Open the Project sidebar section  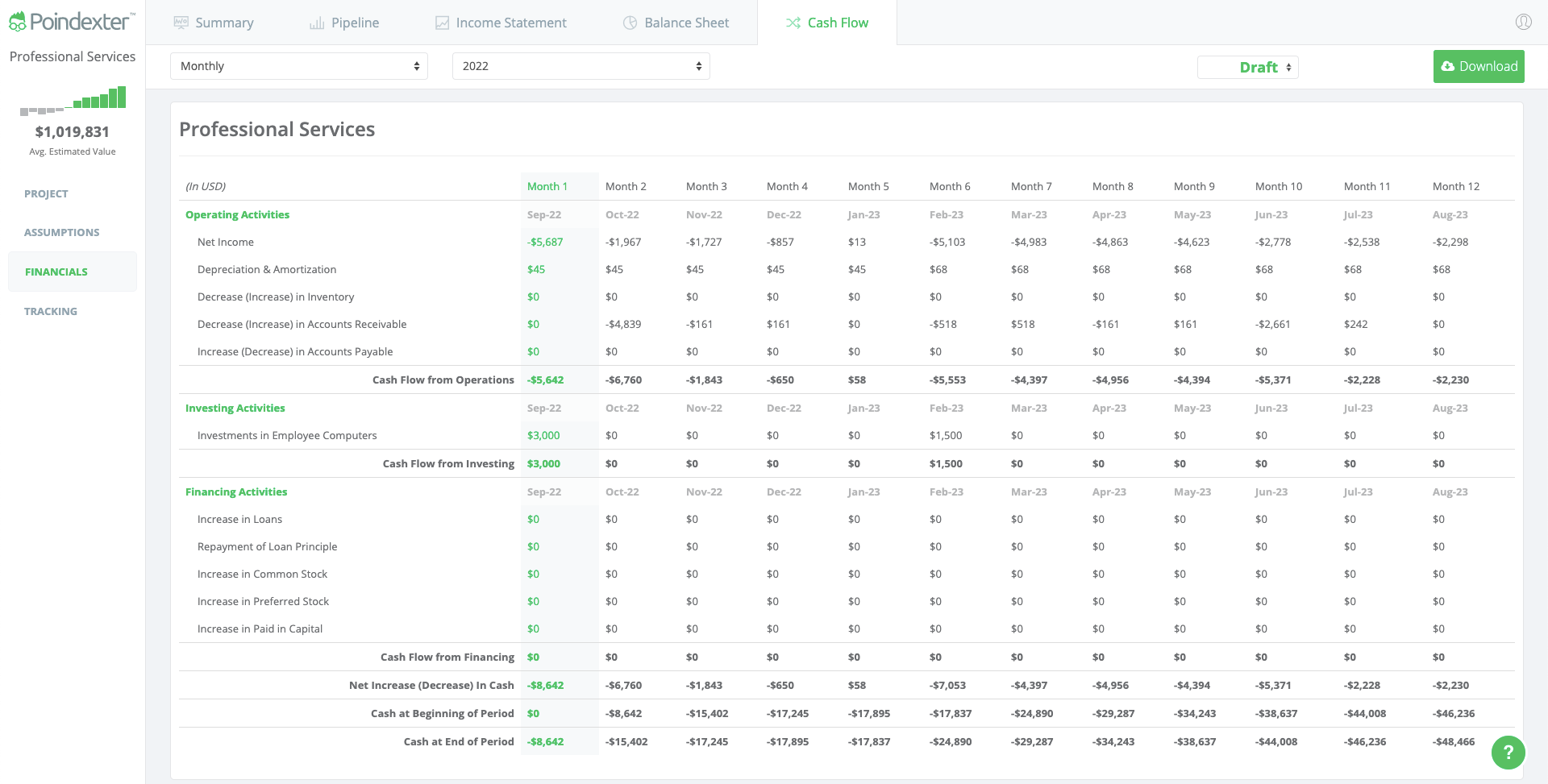tap(46, 193)
